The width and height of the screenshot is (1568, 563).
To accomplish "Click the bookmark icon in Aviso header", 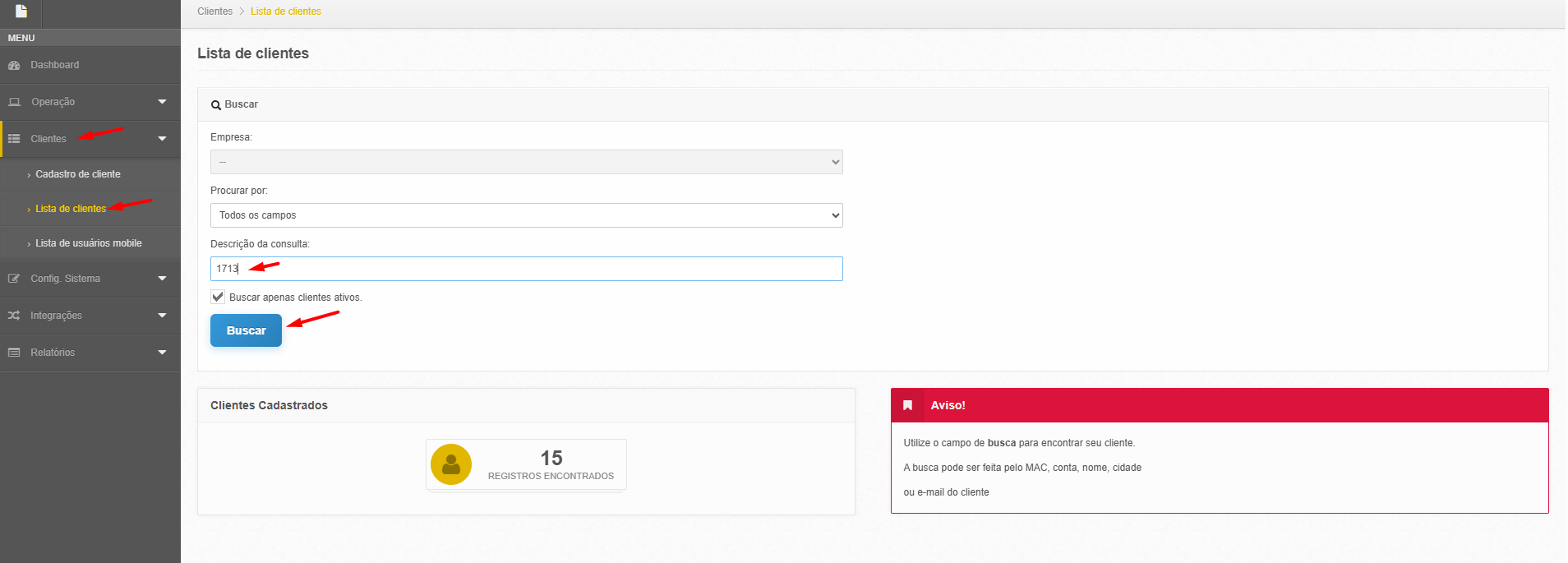I will coord(907,405).
